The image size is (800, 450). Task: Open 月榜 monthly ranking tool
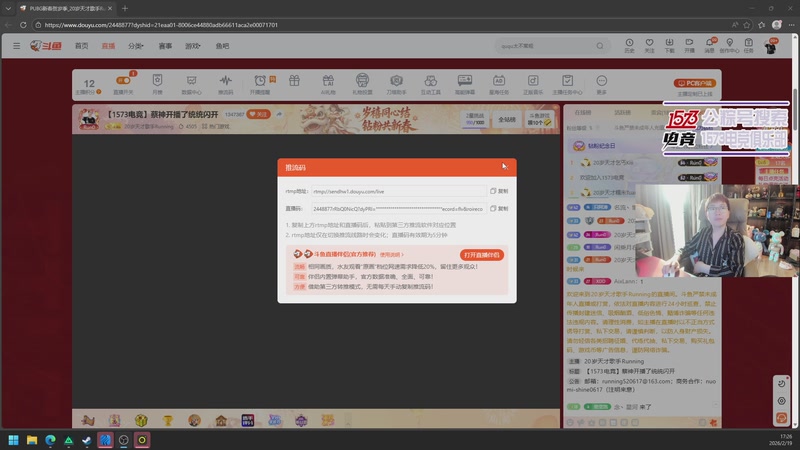point(157,84)
